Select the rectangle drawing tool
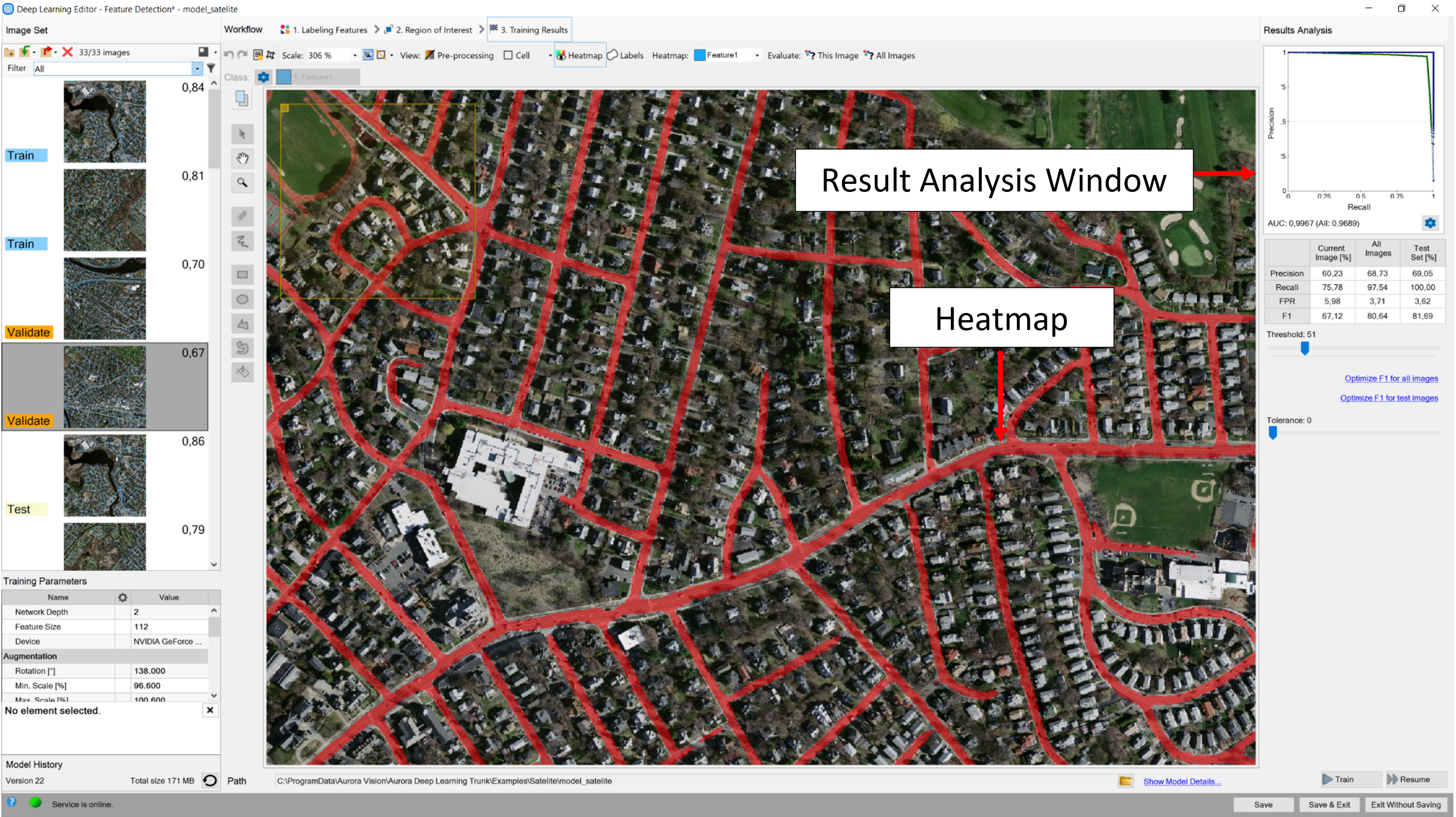1456x817 pixels. (243, 275)
